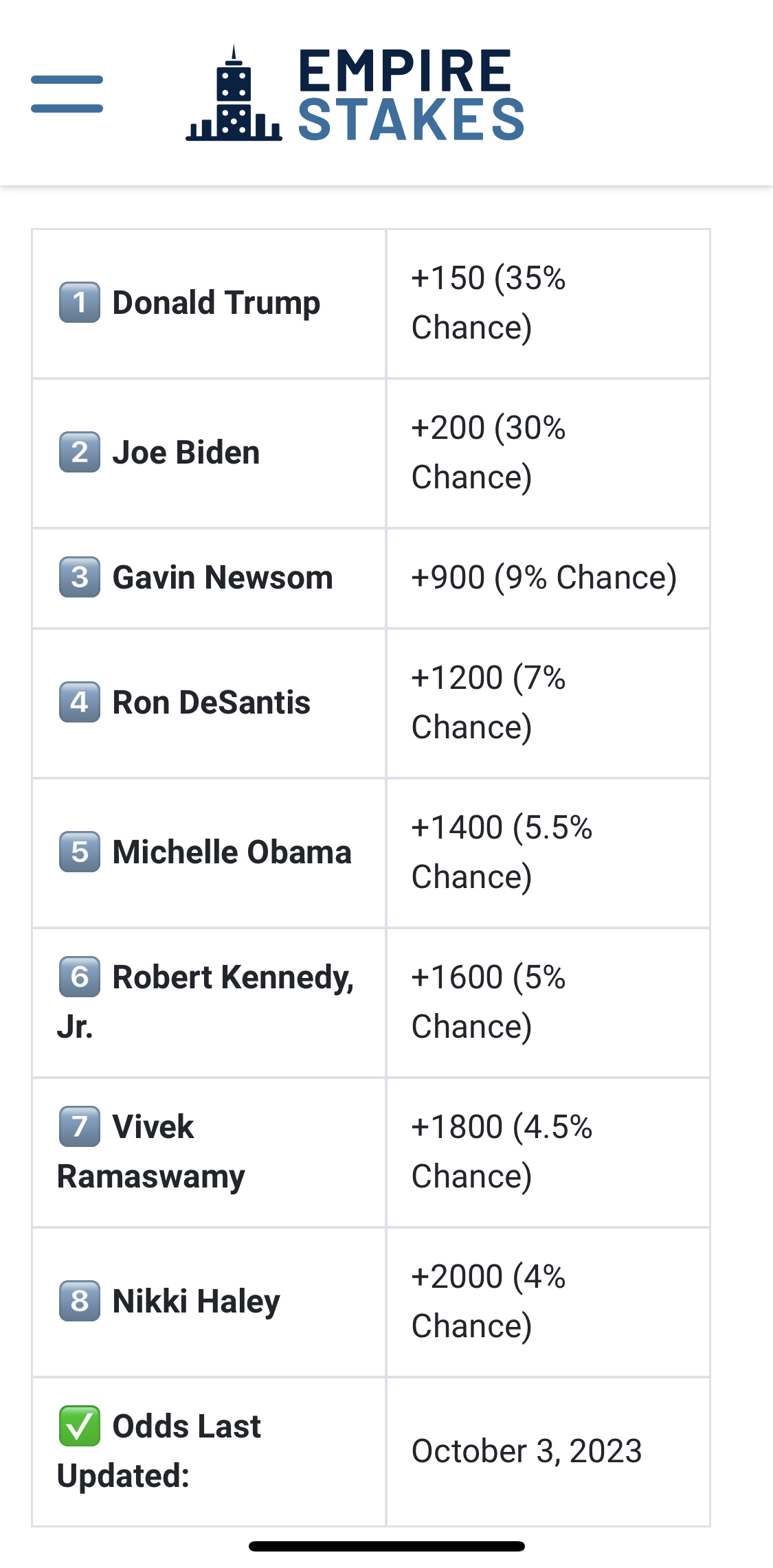
Task: Tap the Empire Stakes building logo icon
Action: [234, 93]
